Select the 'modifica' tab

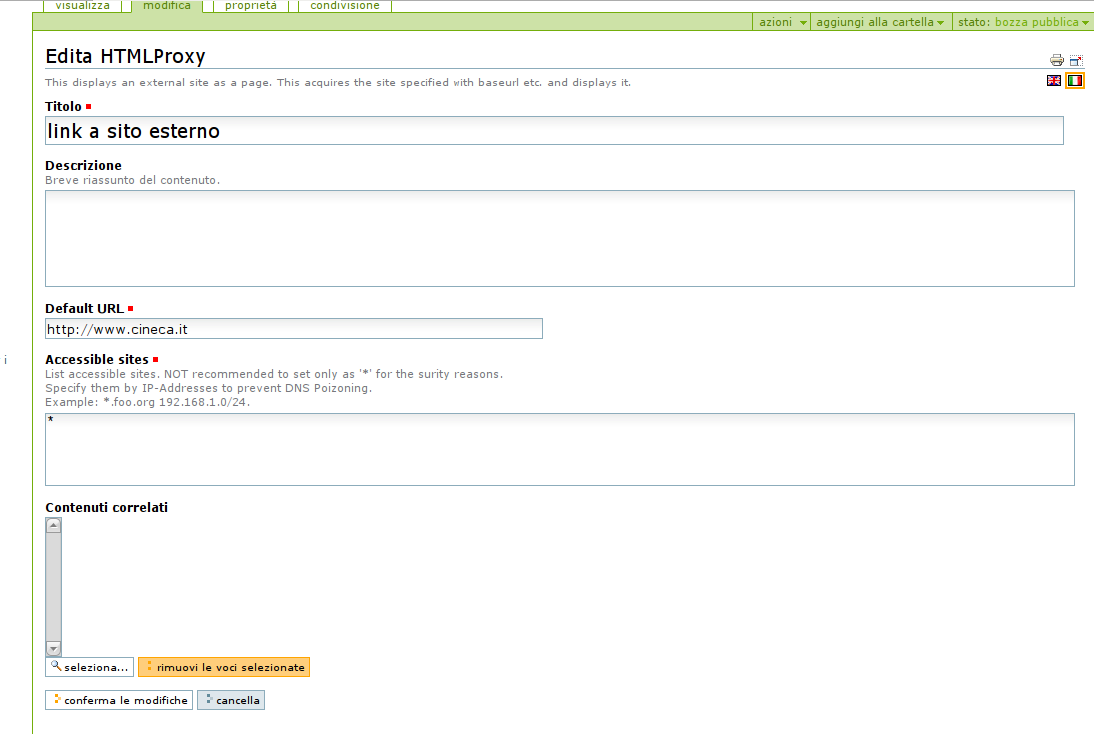167,6
